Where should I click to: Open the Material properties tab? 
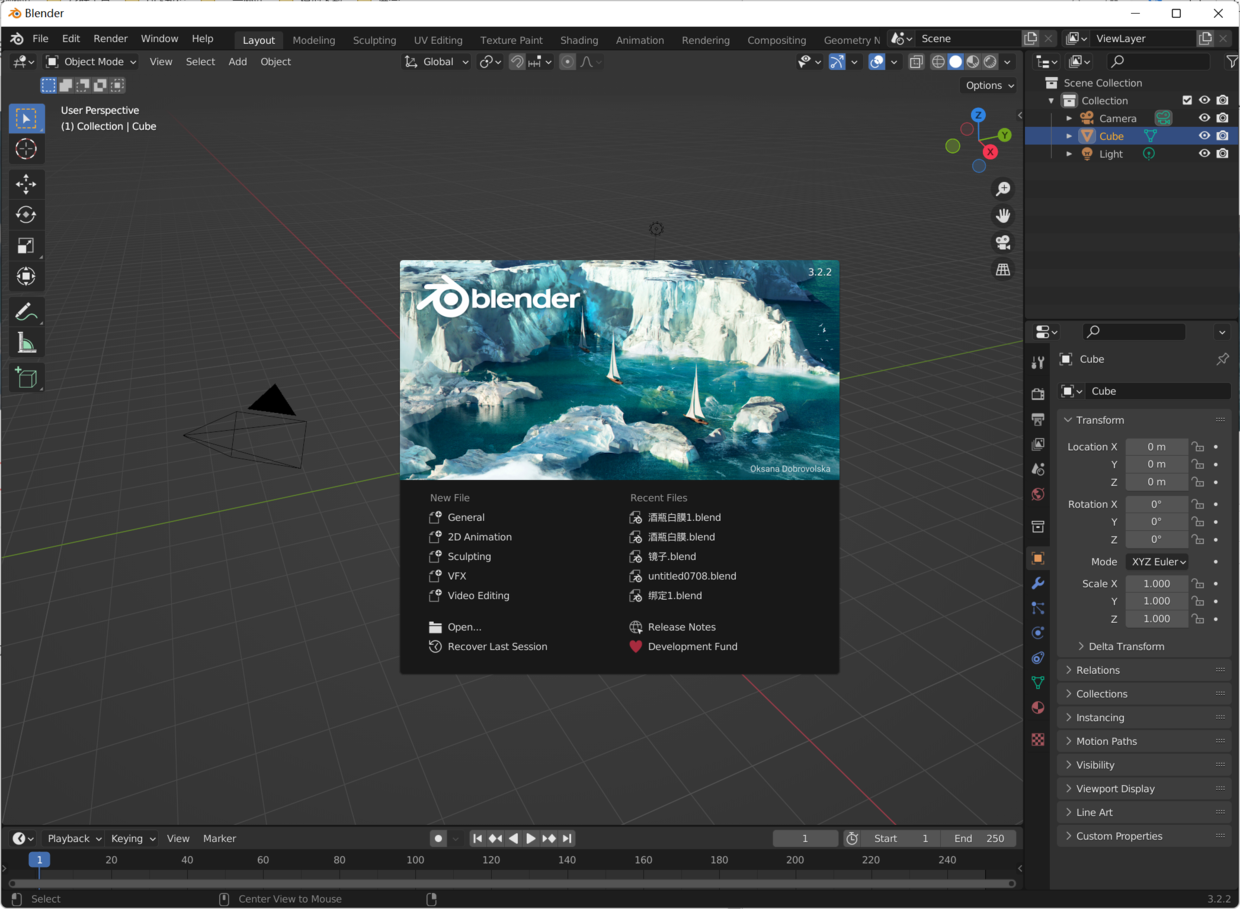[x=1037, y=708]
